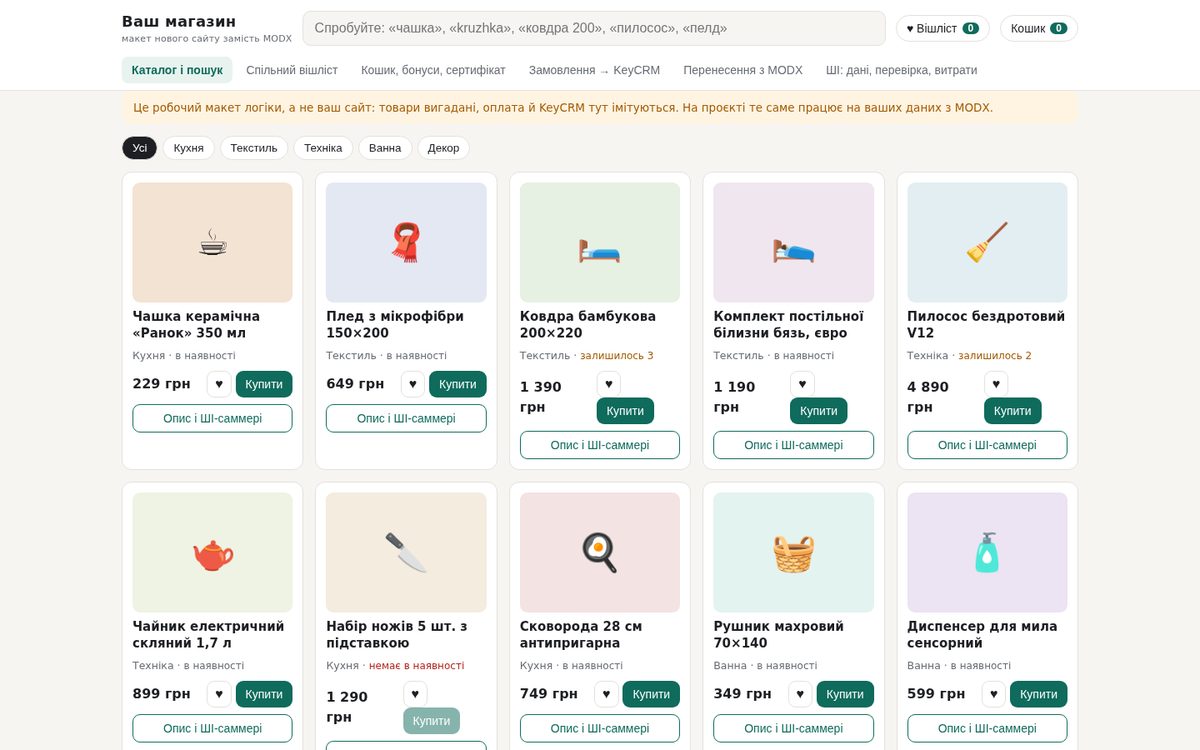Toggle heart on Набір ножів 5 шт.
Image resolution: width=1200 pixels, height=750 pixels.
[x=415, y=694]
